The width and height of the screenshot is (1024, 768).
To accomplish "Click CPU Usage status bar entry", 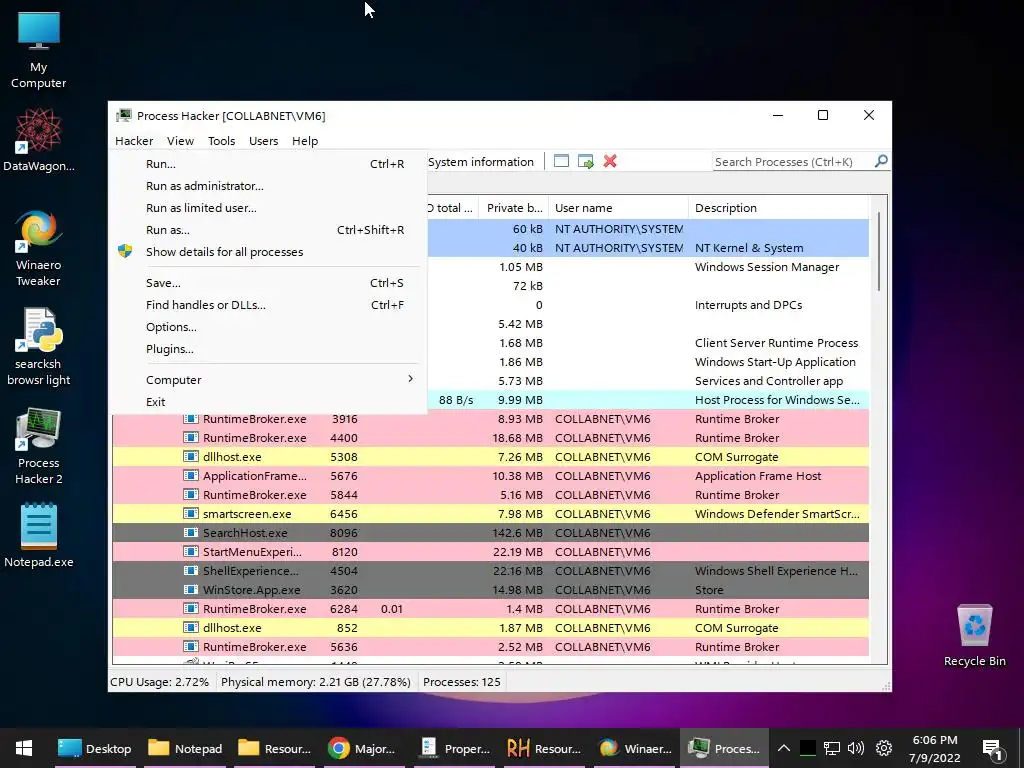I will pos(159,682).
